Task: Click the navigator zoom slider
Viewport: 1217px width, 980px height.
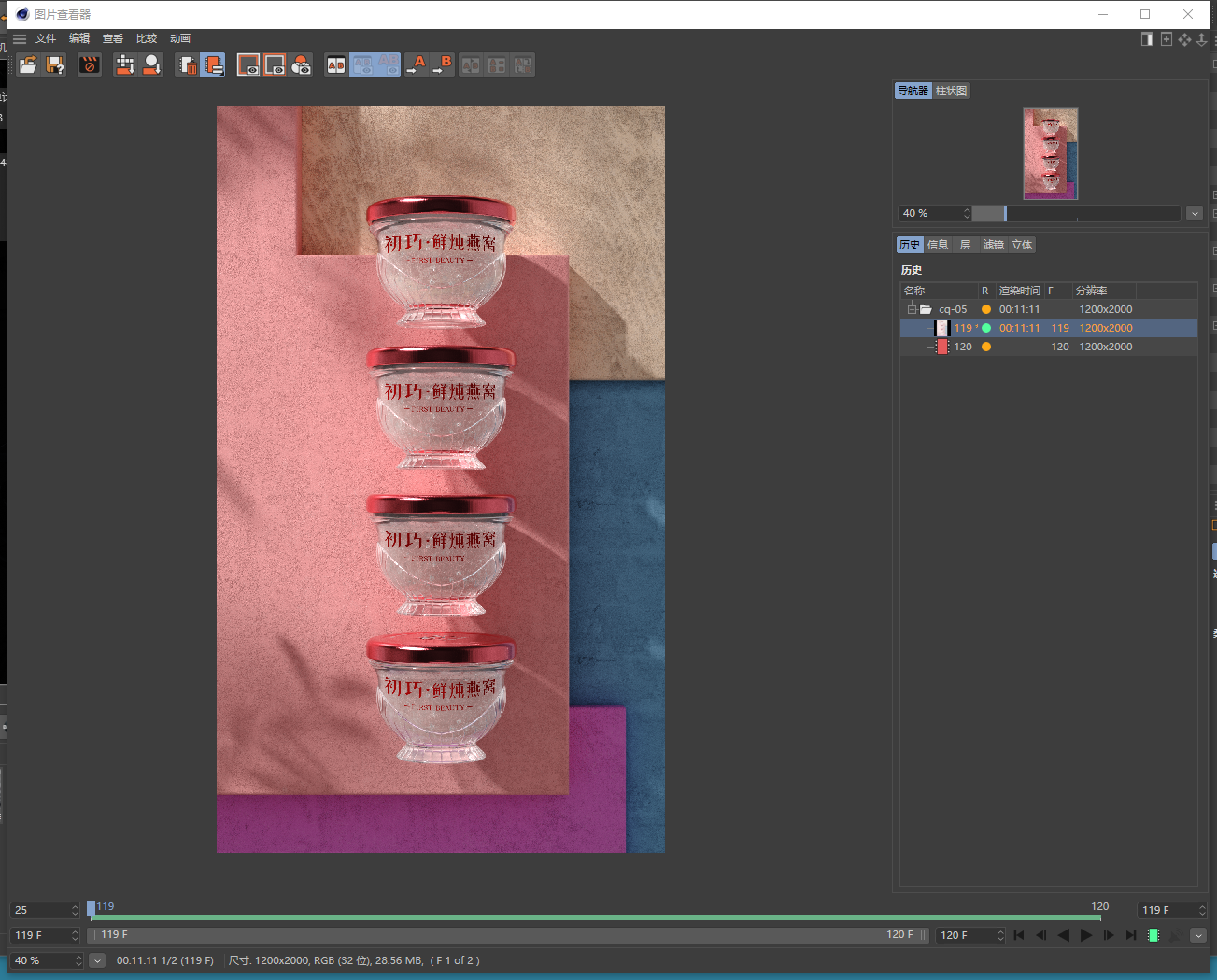Action: [x=1076, y=213]
